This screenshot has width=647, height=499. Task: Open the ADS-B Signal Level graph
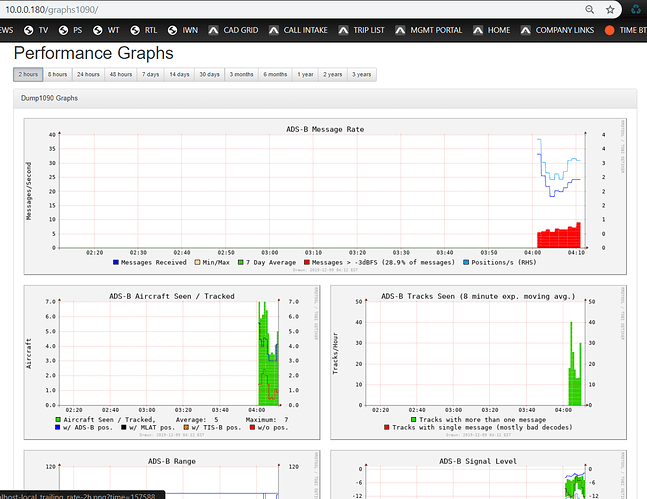tap(478, 475)
